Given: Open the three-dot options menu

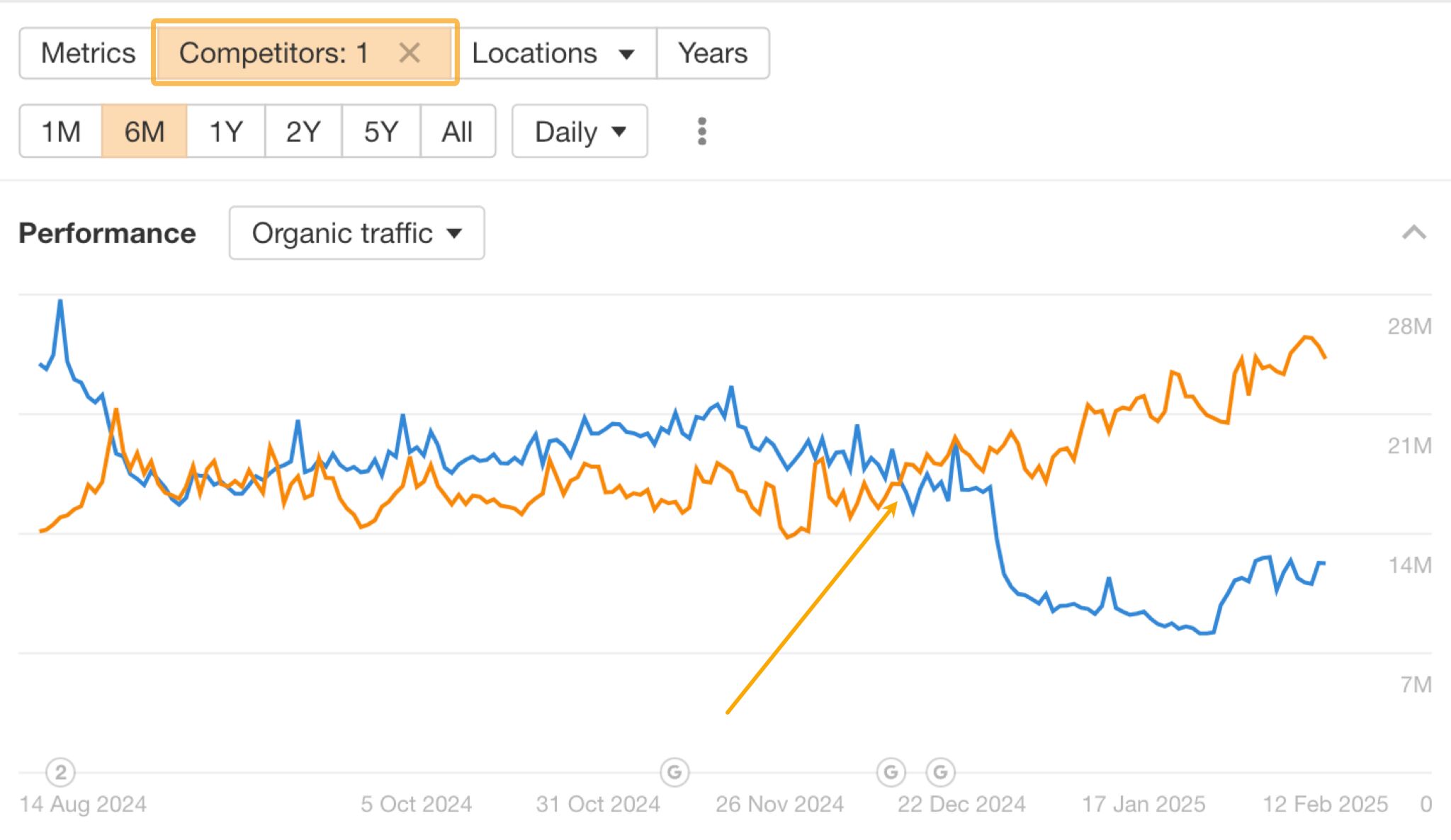Looking at the screenshot, I should point(701,131).
